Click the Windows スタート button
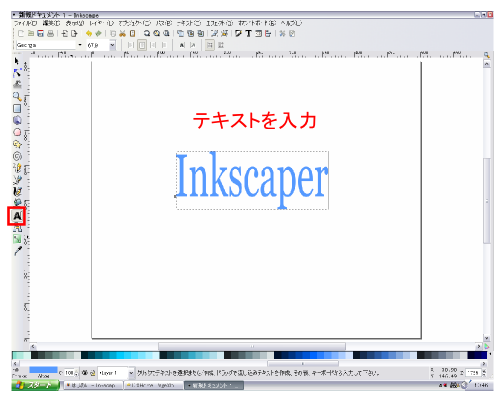Screen dimensions: 500x400 pos(36,385)
